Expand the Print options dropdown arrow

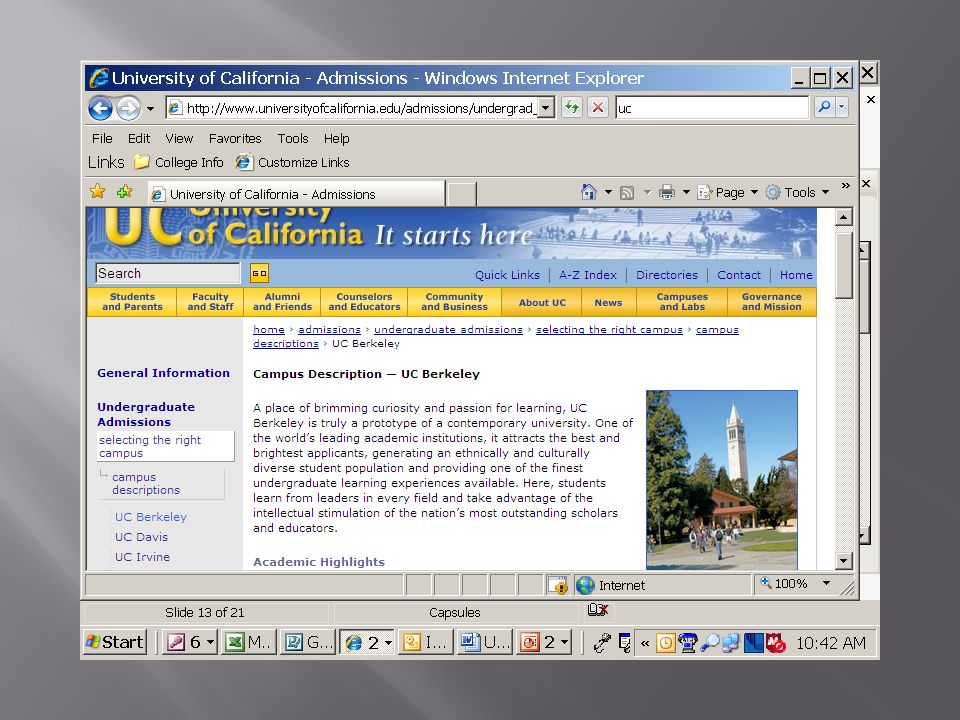pos(686,192)
